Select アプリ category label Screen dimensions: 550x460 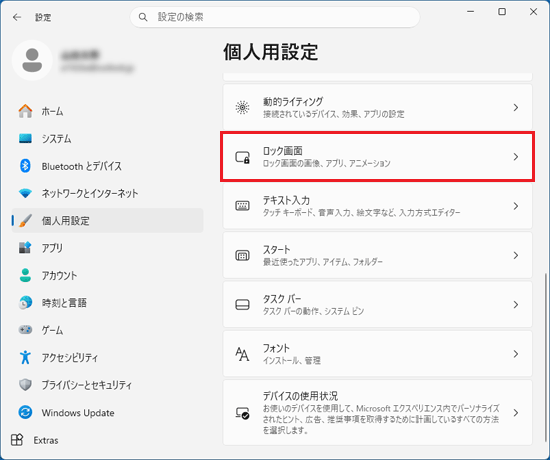pos(52,248)
